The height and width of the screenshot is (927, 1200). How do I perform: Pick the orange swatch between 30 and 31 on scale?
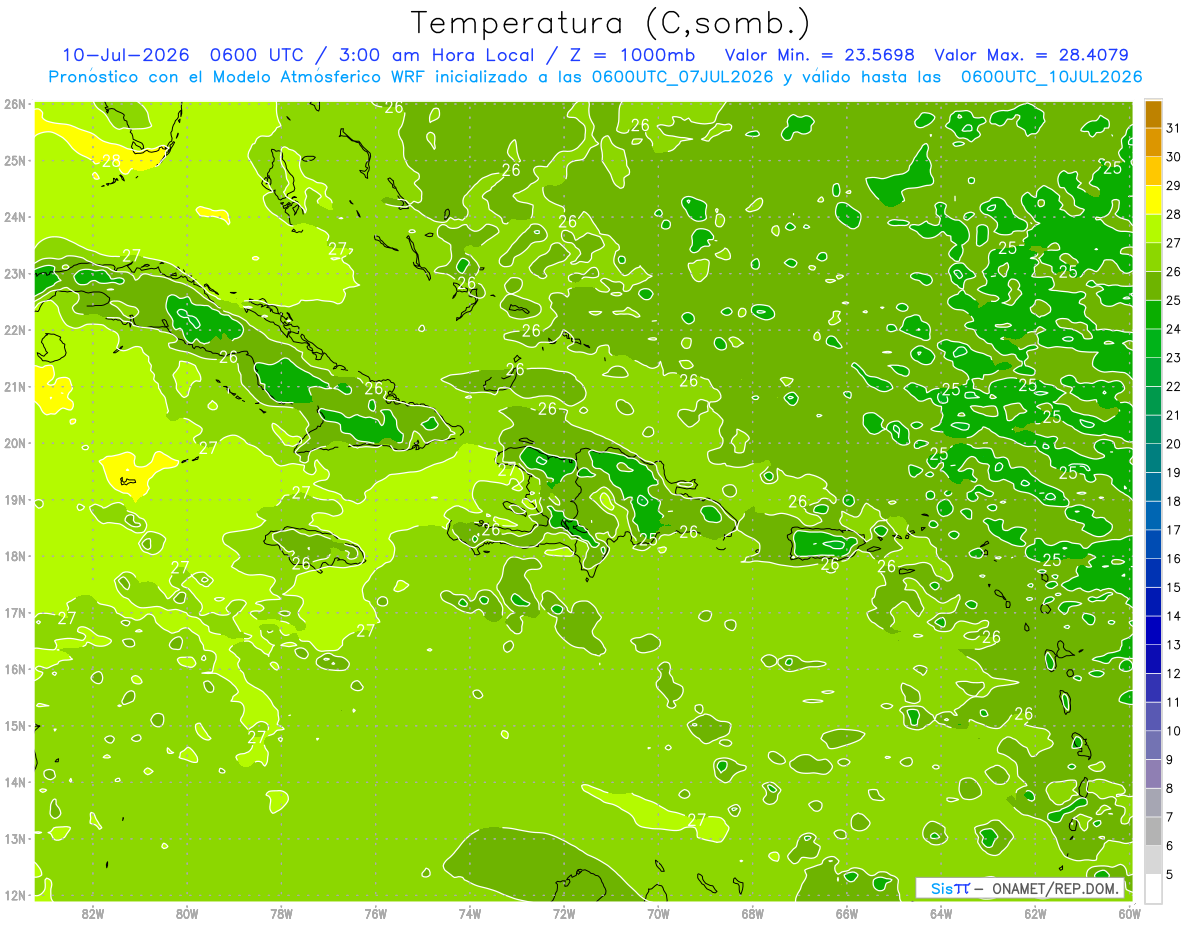click(1153, 142)
